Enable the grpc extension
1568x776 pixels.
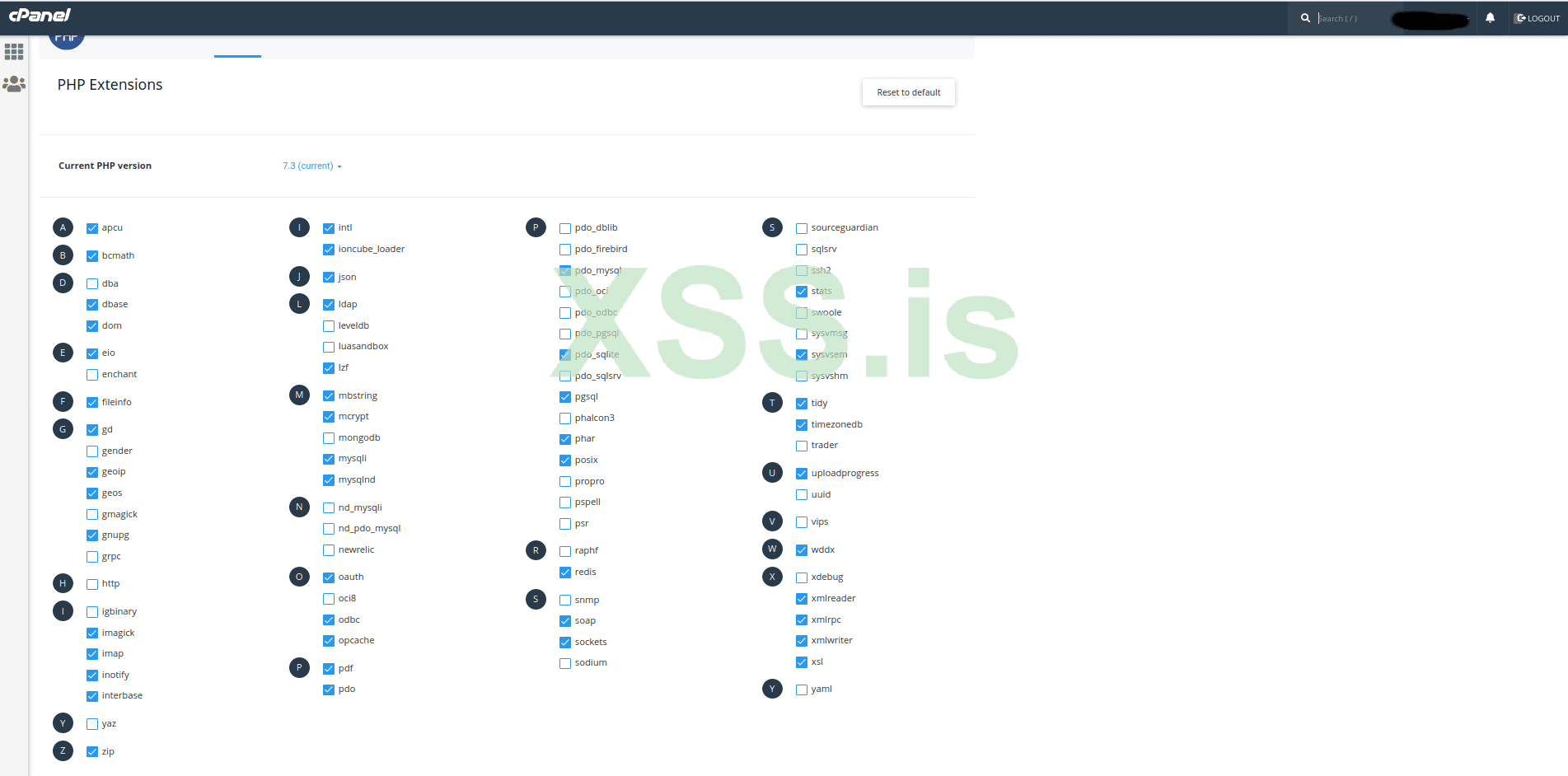92,557
